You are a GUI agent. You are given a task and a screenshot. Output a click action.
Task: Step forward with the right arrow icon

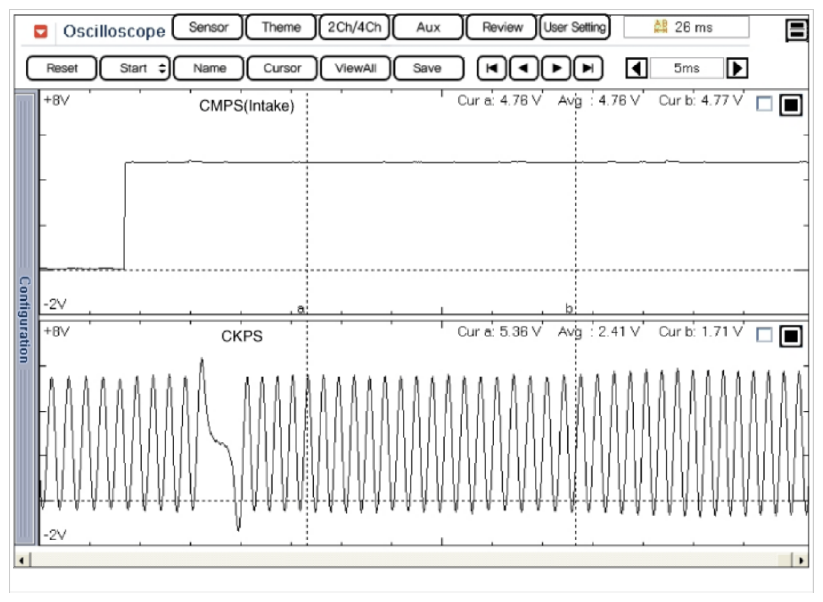(x=557, y=68)
